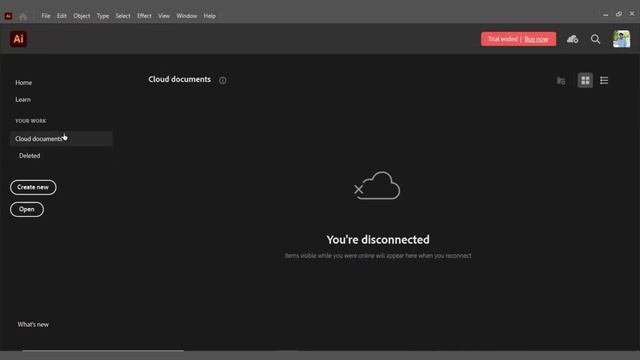
Task: Click the disconnected cloud icon
Action: tap(377, 186)
